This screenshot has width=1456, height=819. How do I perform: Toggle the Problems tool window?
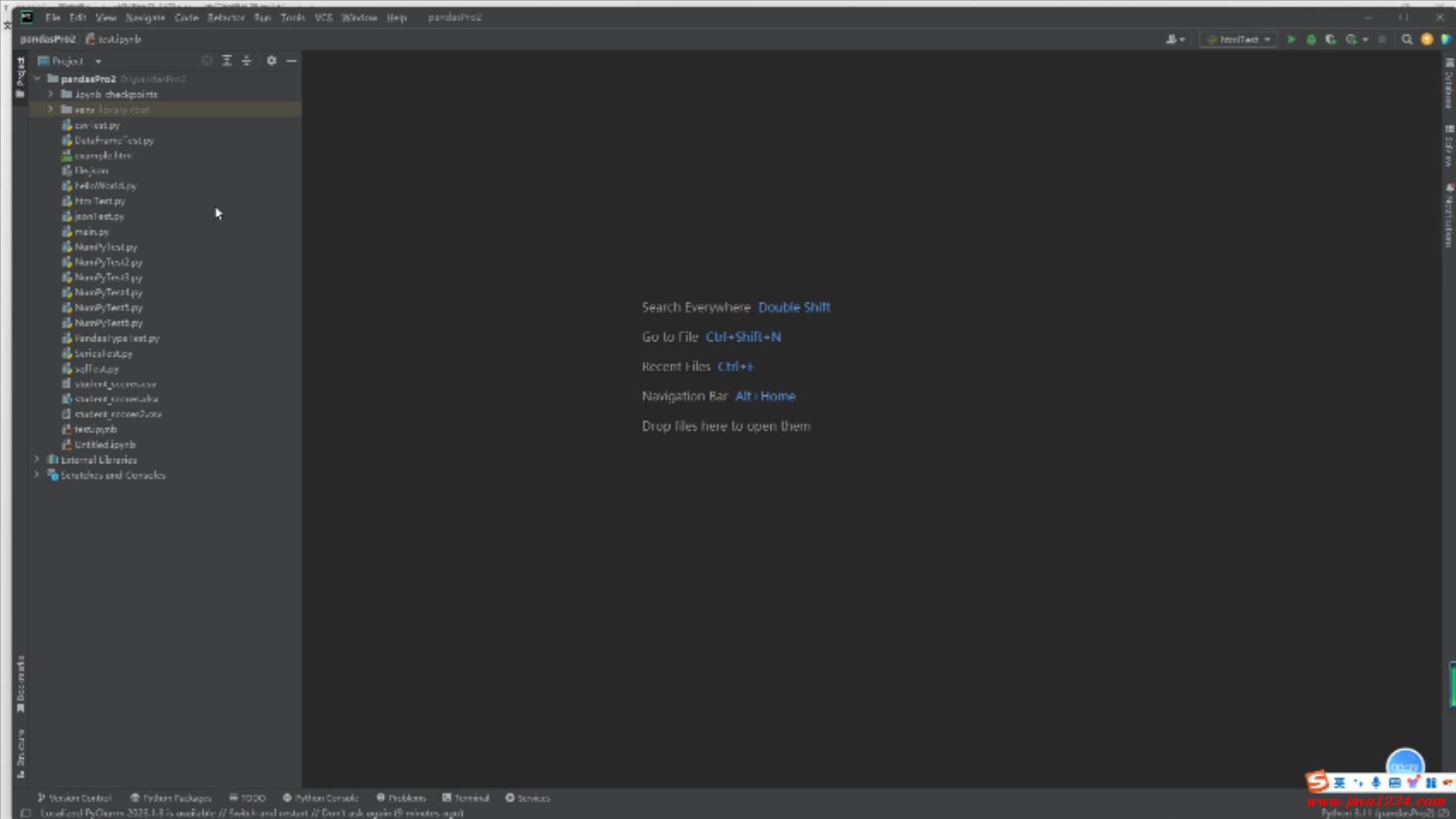tap(401, 798)
